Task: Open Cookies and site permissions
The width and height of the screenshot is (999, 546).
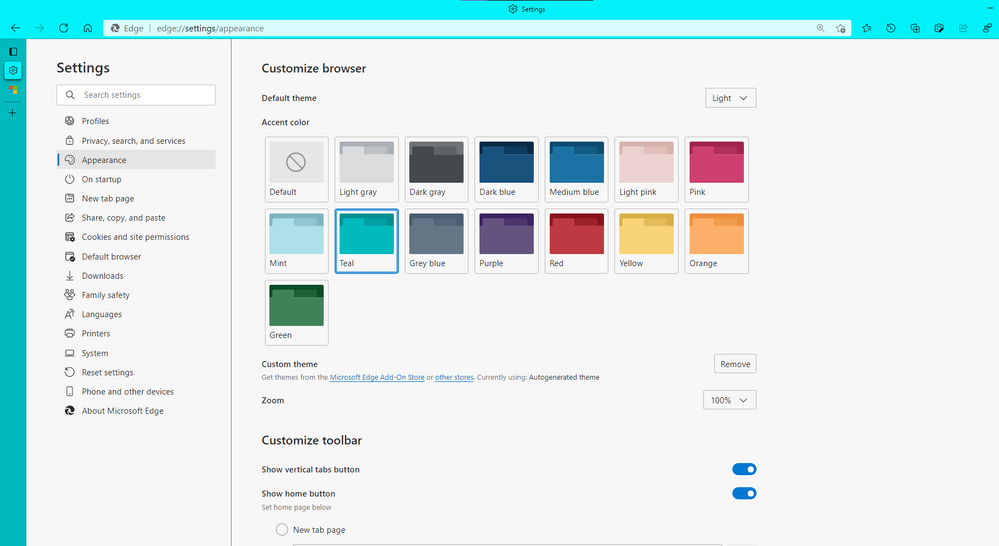Action: click(x=136, y=236)
